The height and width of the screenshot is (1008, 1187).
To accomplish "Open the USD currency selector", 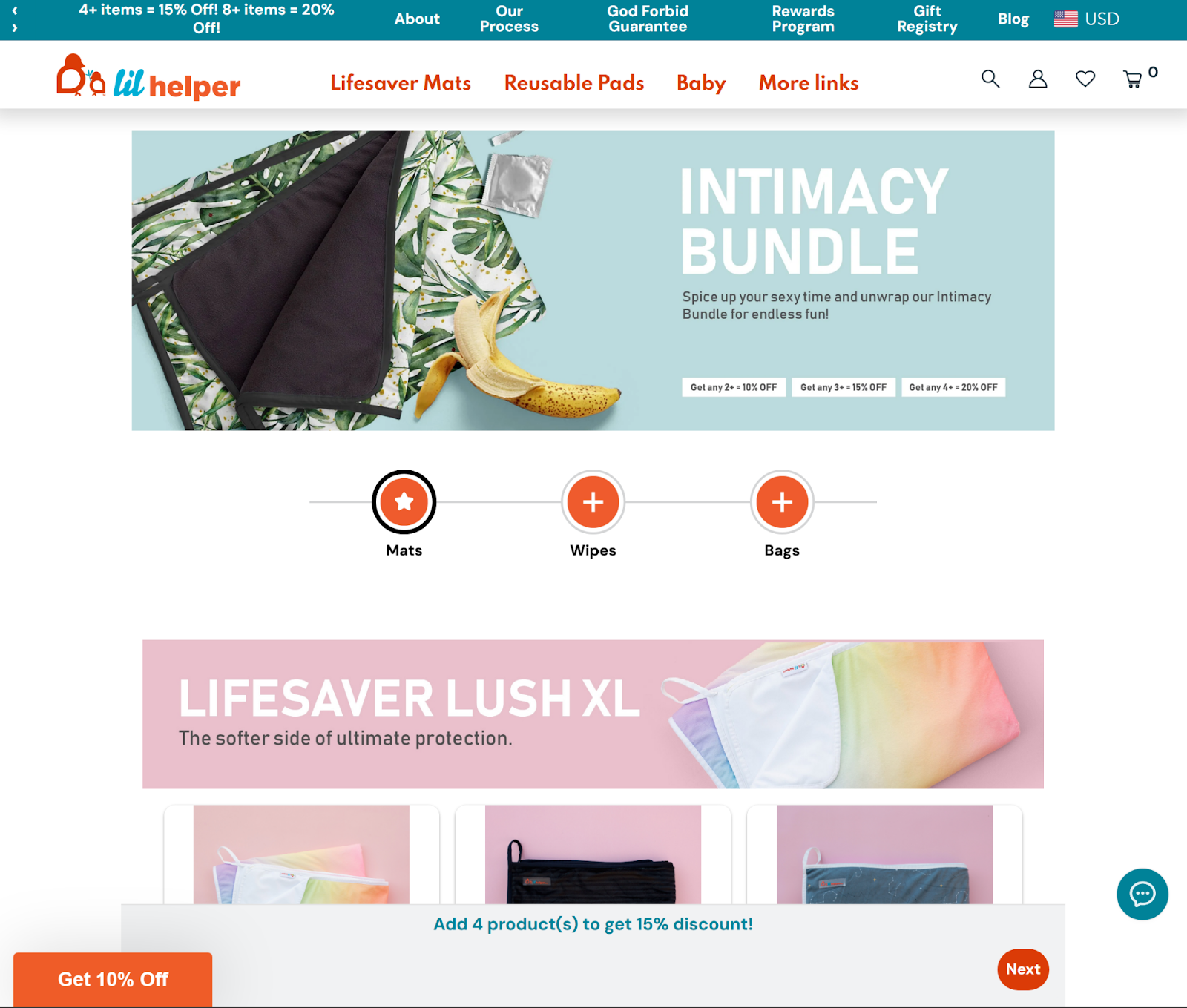I will point(1087,19).
